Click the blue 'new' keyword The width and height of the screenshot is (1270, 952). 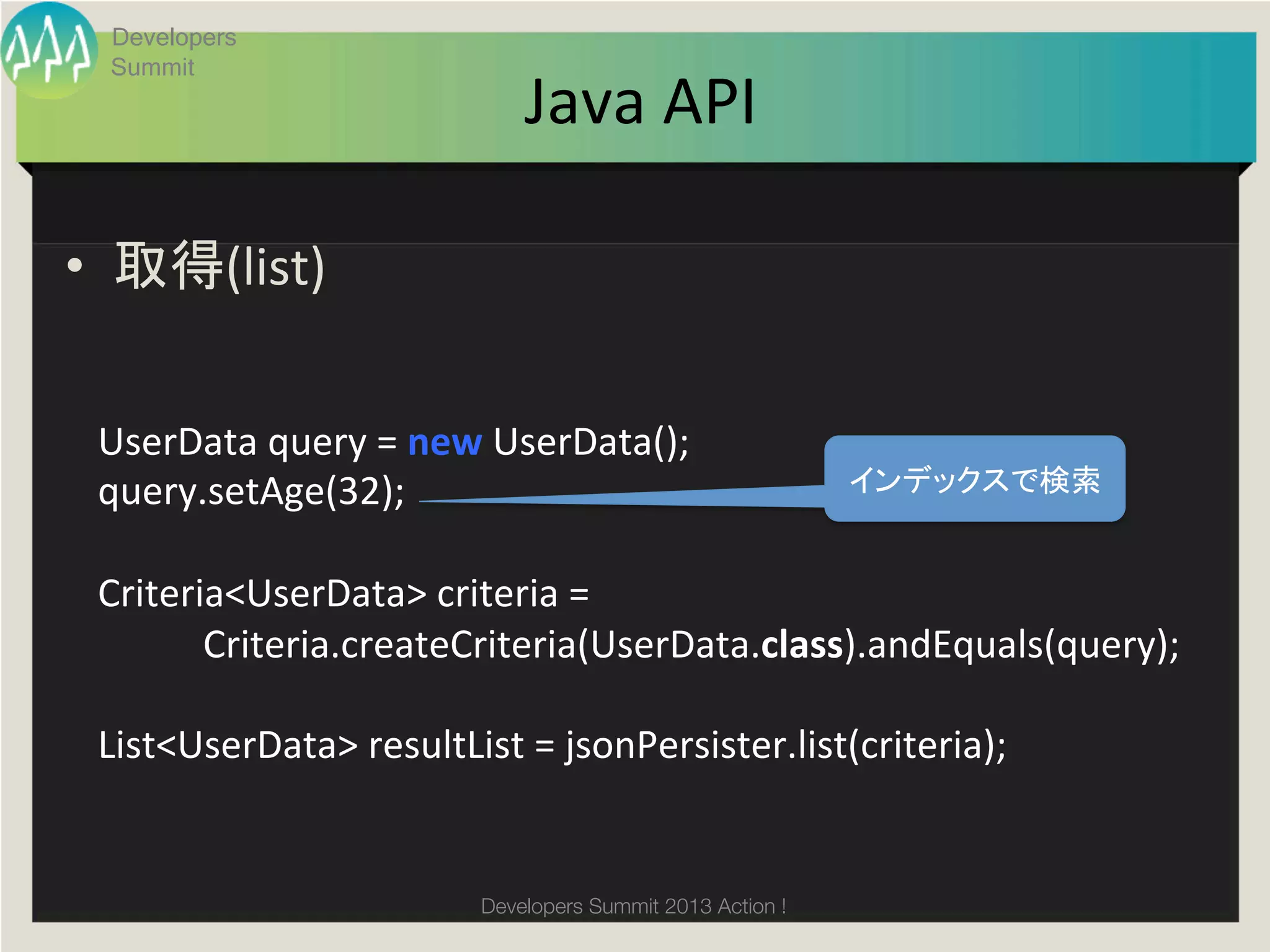pyautogui.click(x=445, y=444)
